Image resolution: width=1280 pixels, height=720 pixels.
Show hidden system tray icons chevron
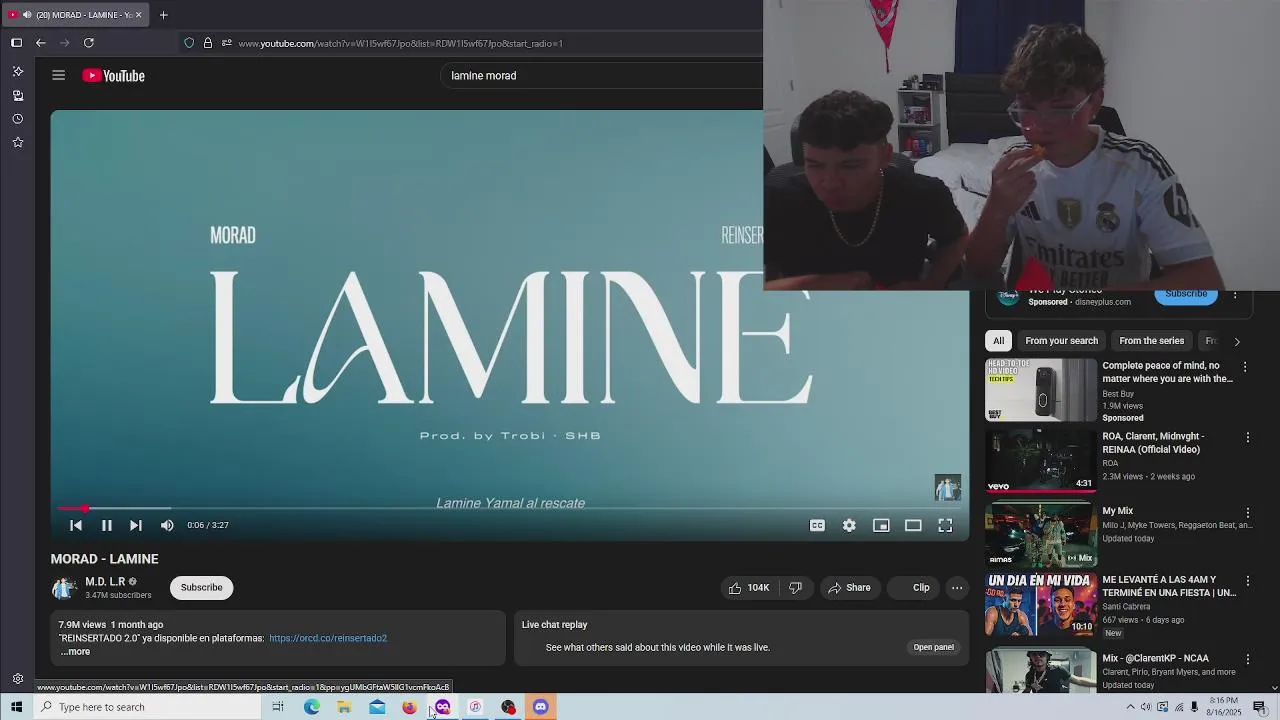point(1130,707)
